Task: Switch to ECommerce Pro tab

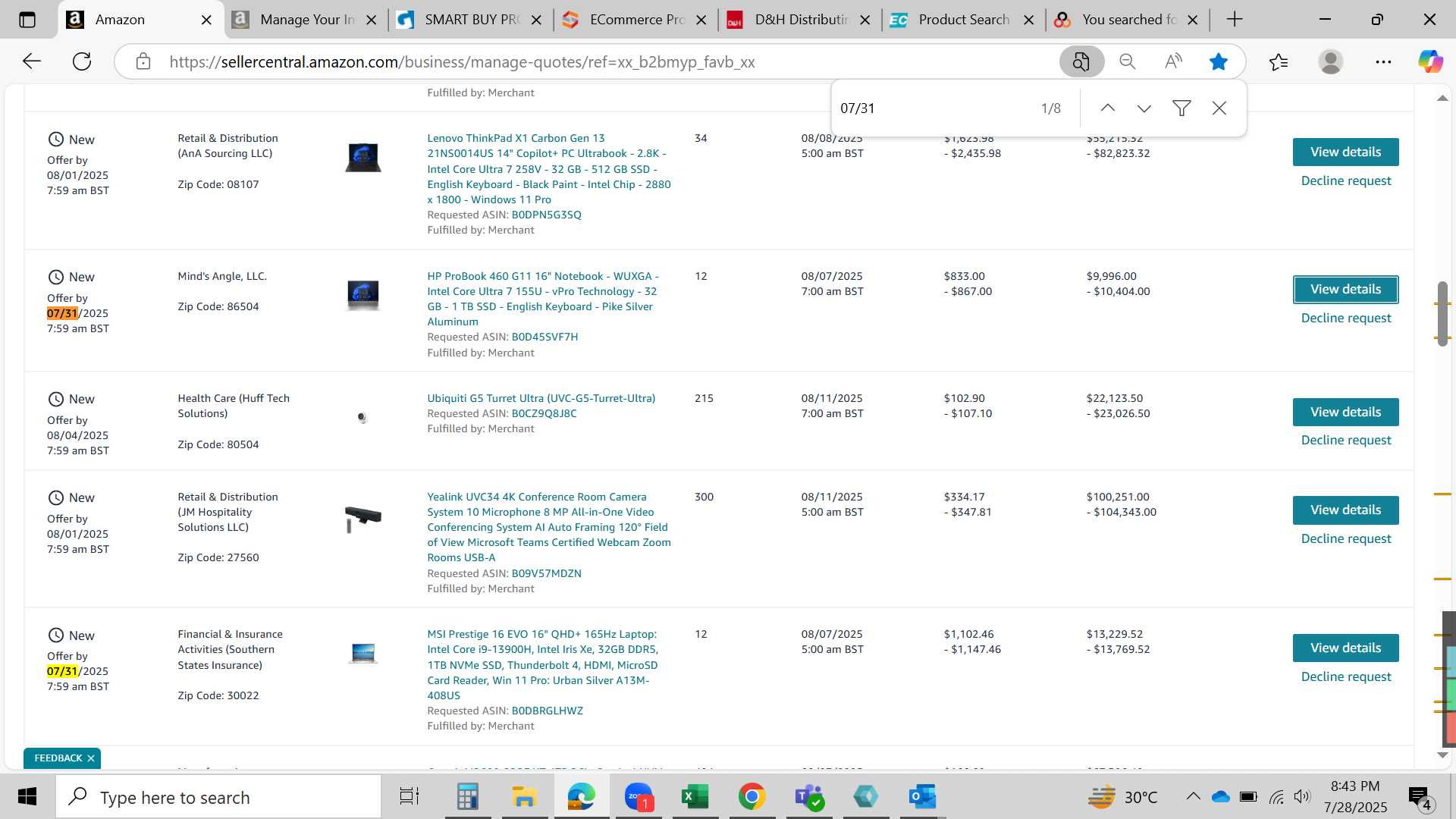Action: [x=635, y=20]
